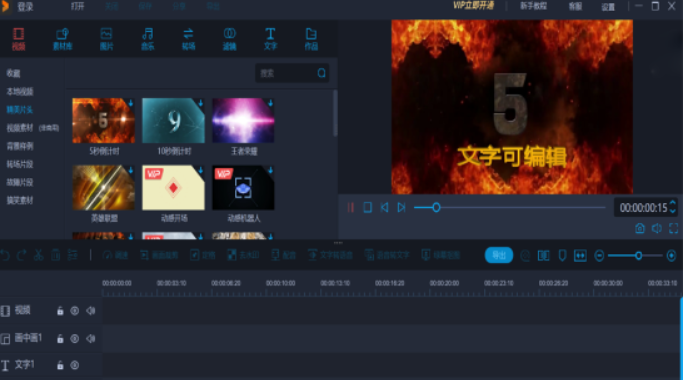Click the undo arrow icon
684x380 pixels.
click(5, 255)
